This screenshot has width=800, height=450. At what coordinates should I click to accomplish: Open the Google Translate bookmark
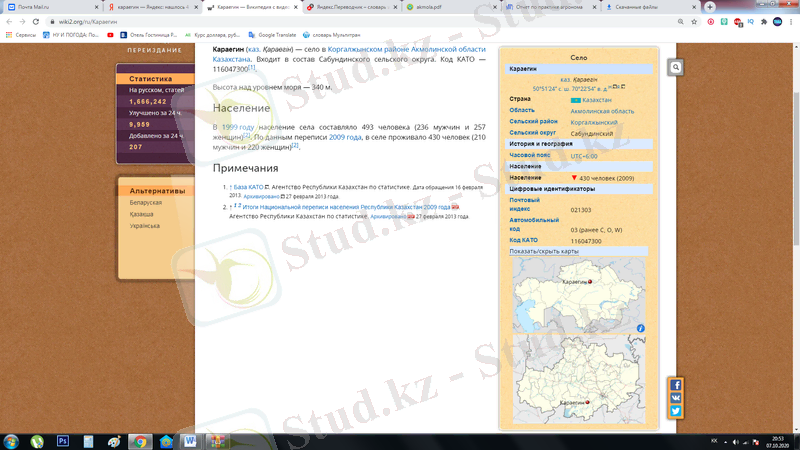click(x=264, y=34)
